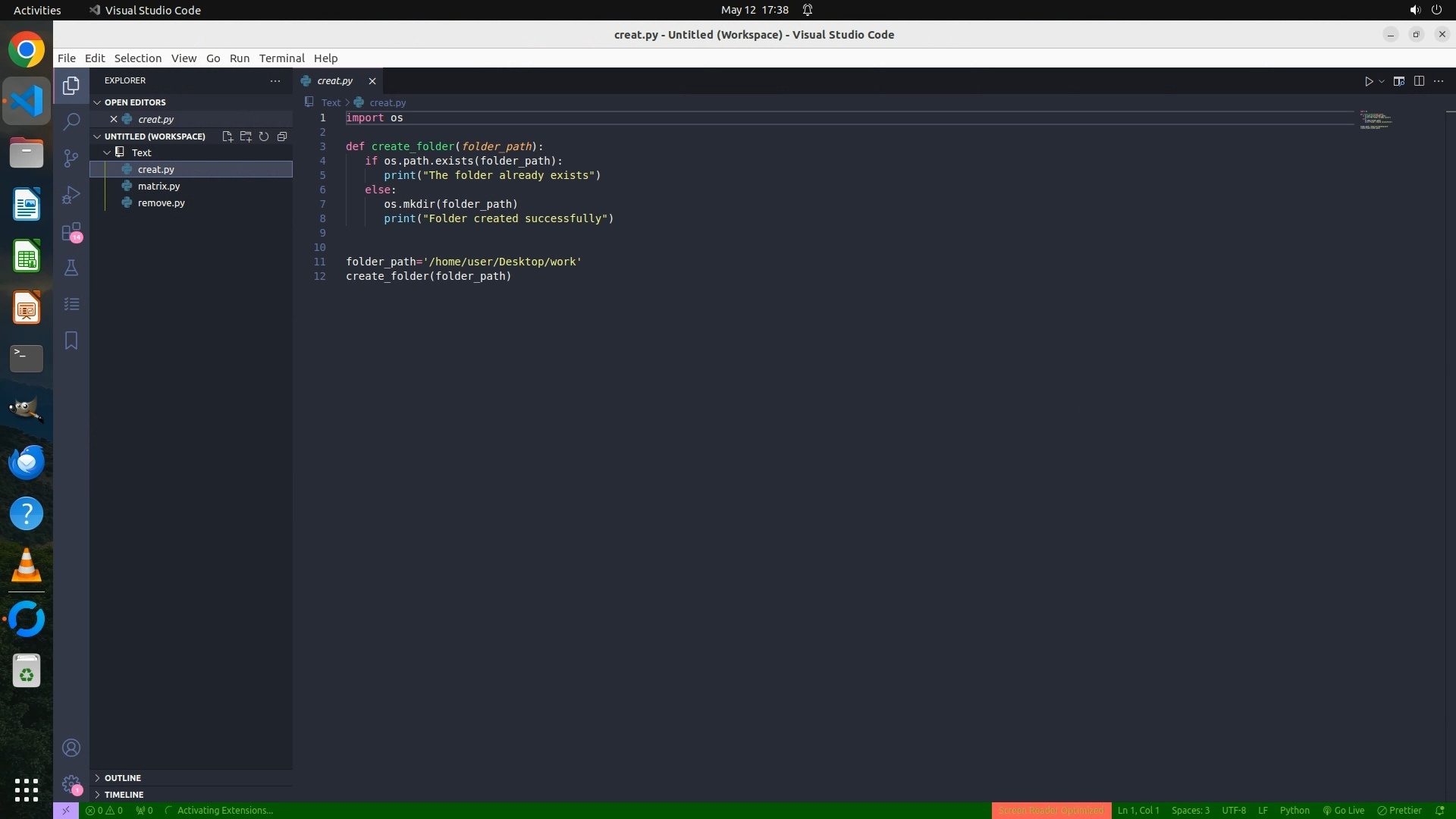Screen dimensions: 1456x819
Task: Open the run options dropdown arrow
Action: pyautogui.click(x=1382, y=81)
